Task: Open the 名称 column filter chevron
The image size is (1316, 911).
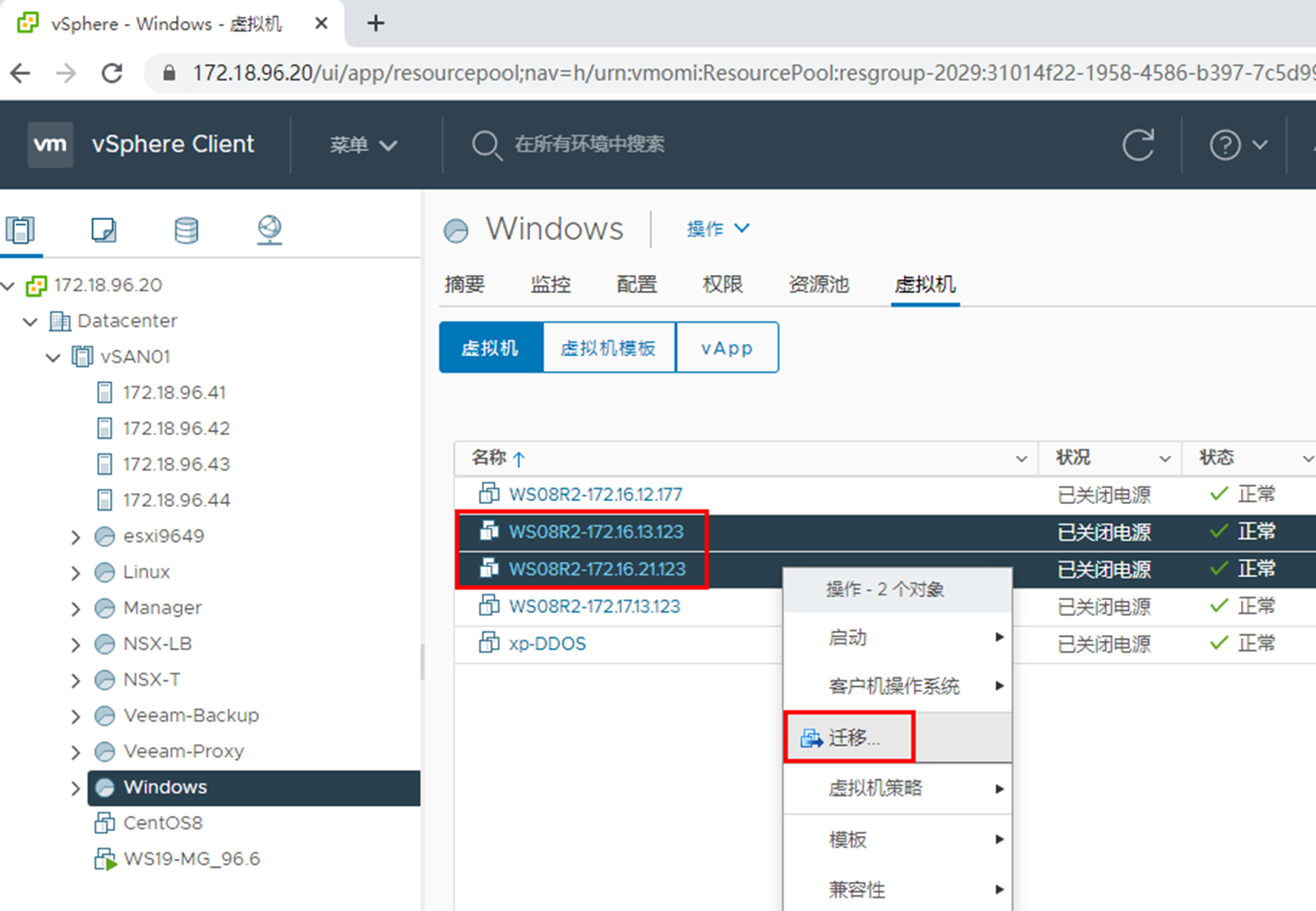Action: pos(1022,459)
